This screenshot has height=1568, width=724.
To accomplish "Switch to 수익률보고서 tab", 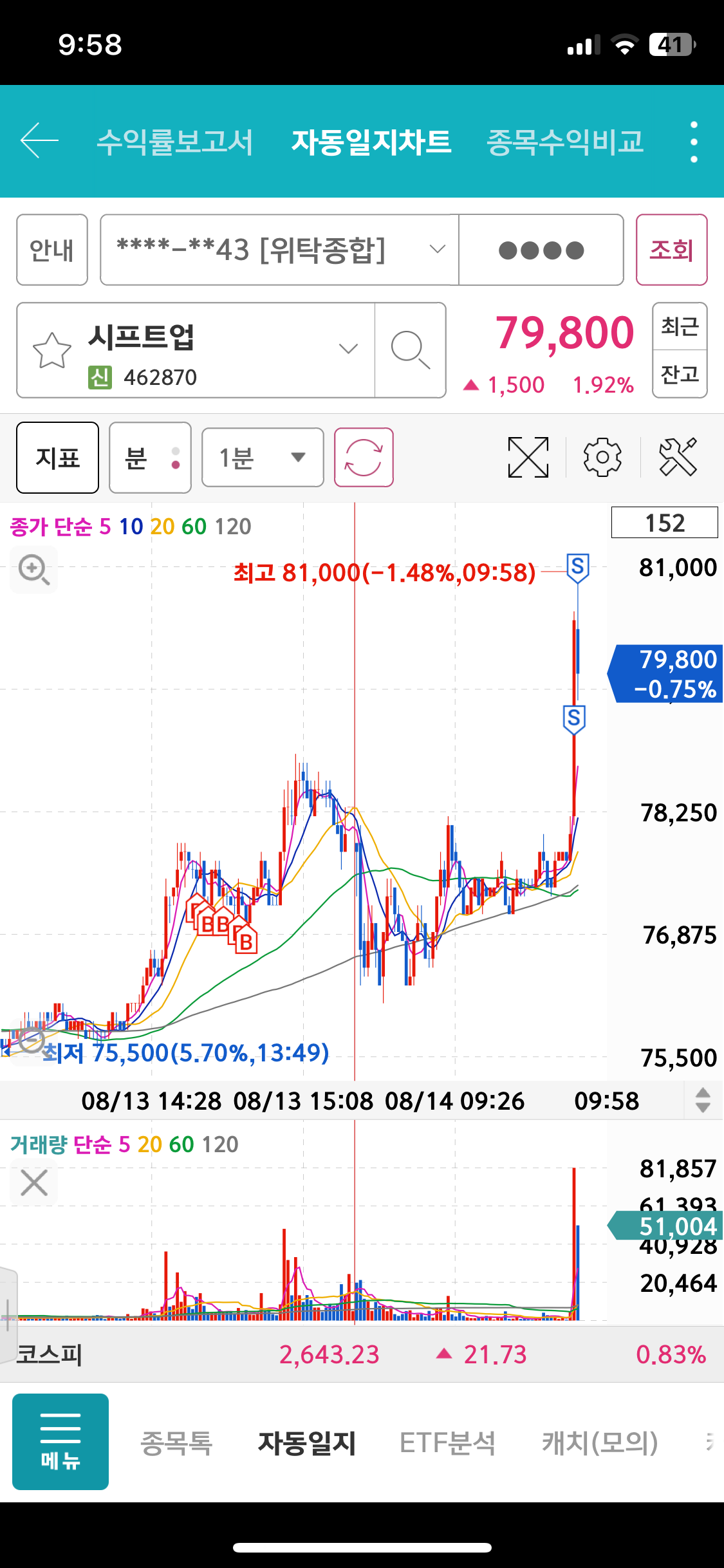I will coord(175,142).
